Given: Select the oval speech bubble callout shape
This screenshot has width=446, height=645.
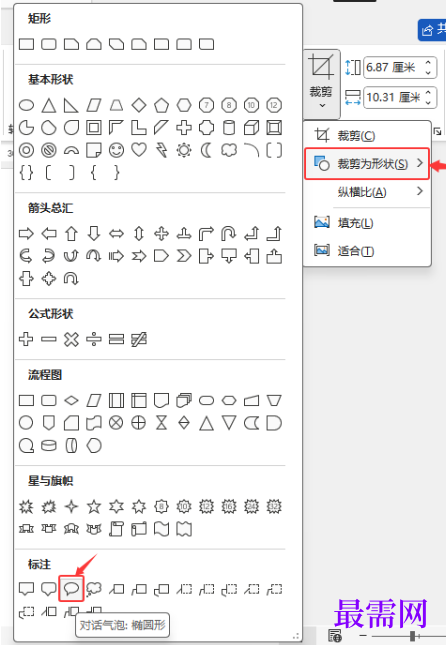Looking at the screenshot, I should 71,589.
